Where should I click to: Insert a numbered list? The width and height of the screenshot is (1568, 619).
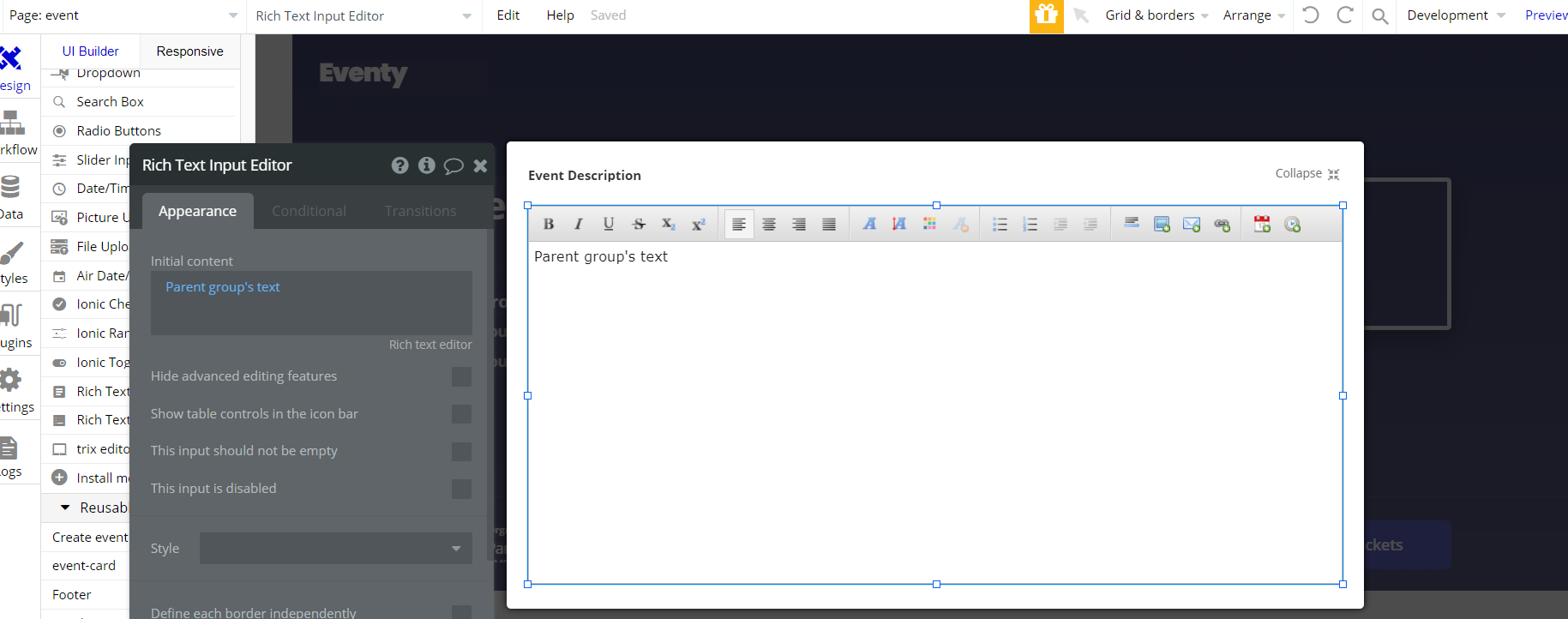1030,225
